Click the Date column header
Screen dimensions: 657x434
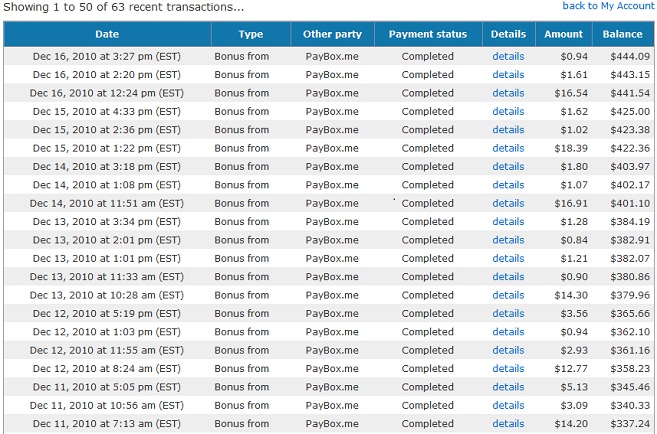point(107,34)
